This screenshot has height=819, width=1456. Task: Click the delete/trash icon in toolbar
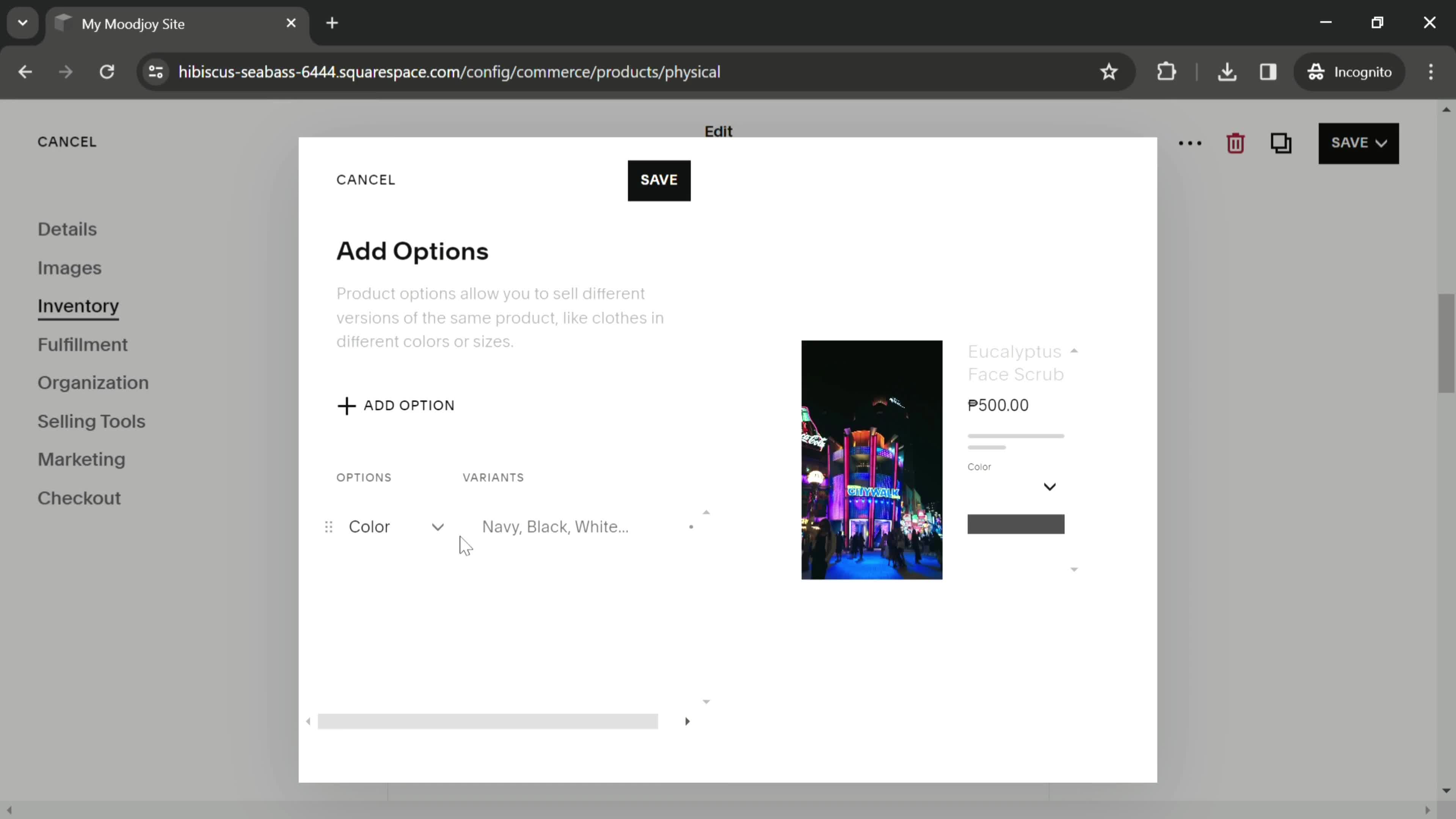1236,142
